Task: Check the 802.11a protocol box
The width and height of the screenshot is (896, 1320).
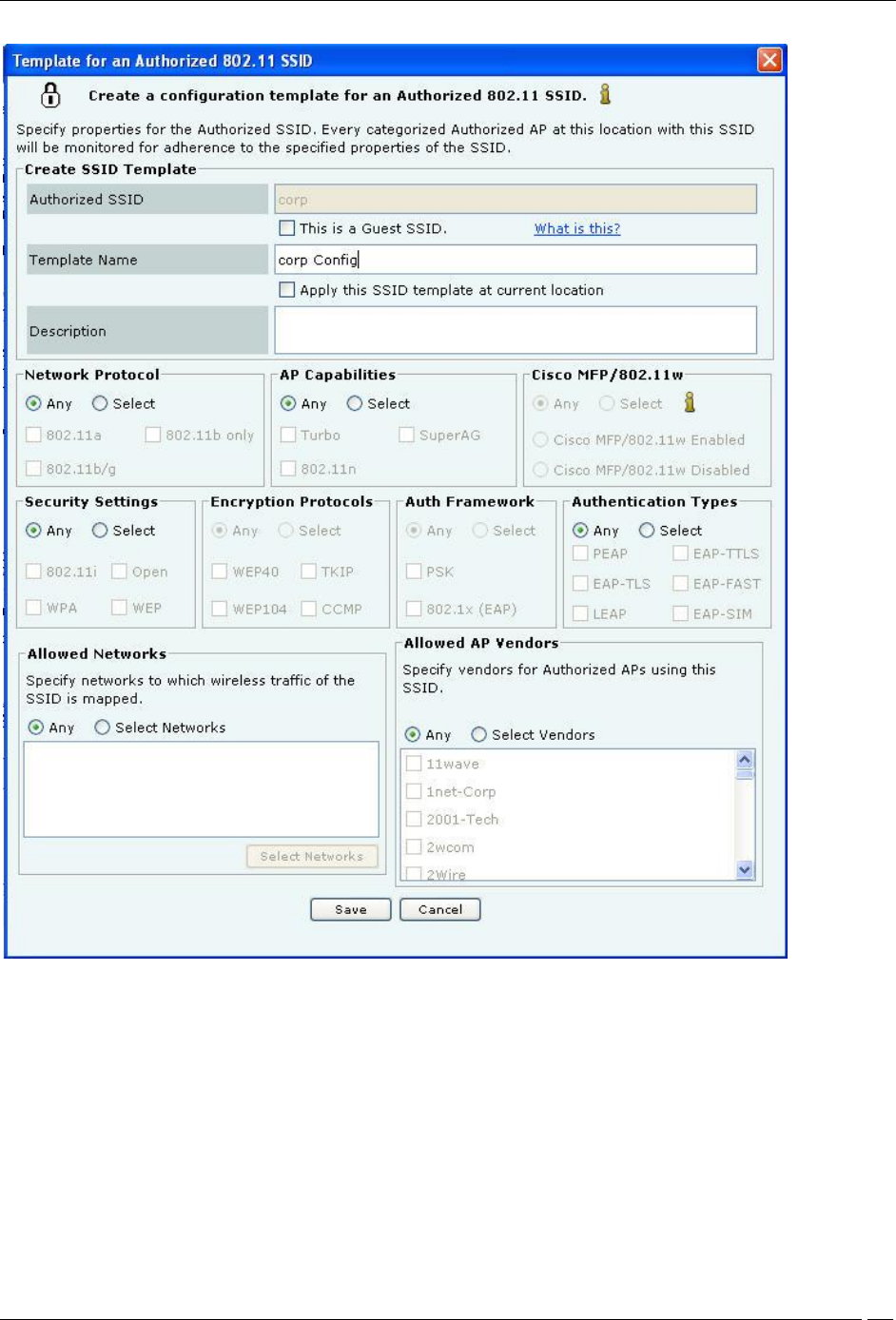Action: point(34,435)
